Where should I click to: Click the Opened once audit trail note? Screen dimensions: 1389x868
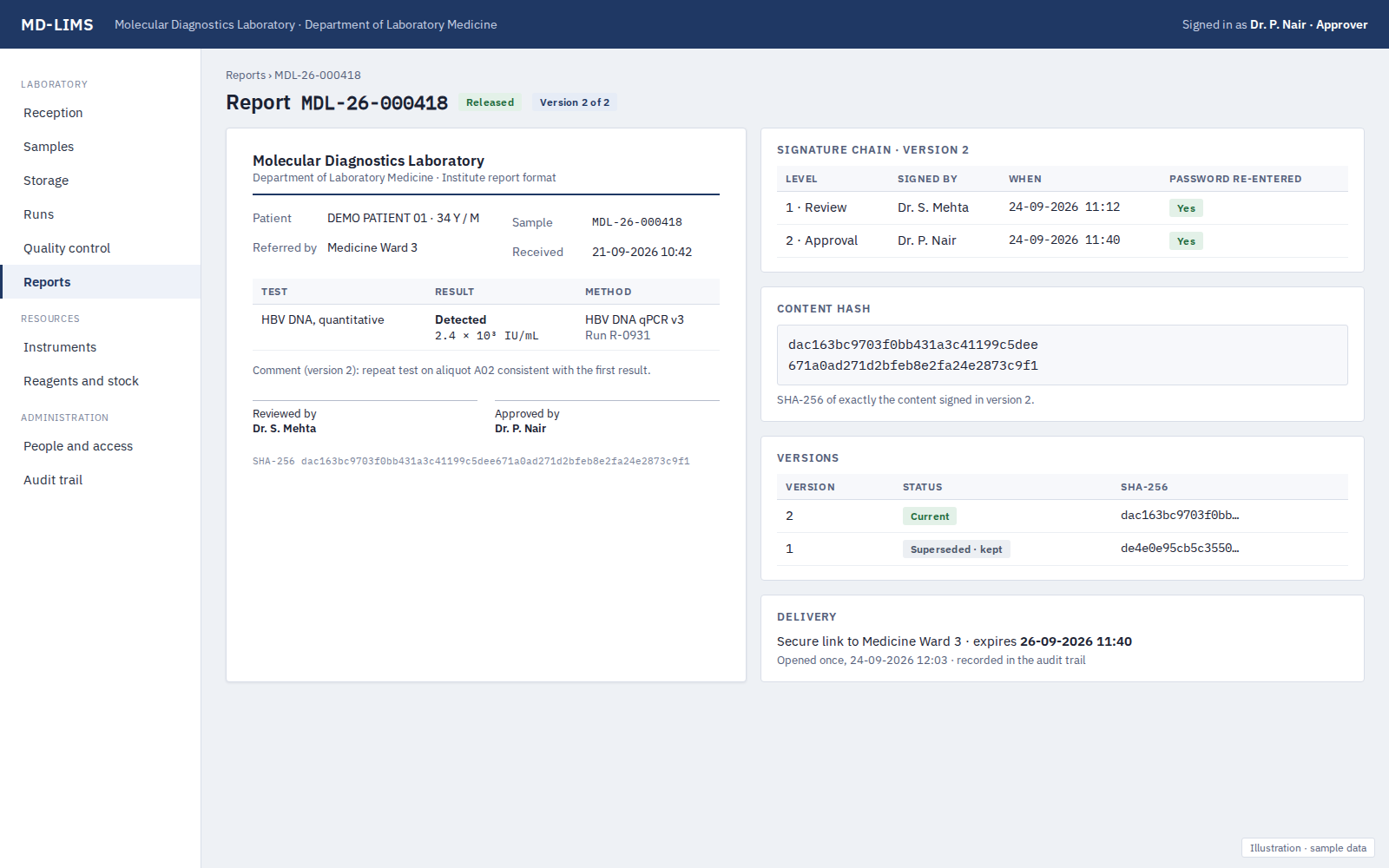(x=931, y=661)
